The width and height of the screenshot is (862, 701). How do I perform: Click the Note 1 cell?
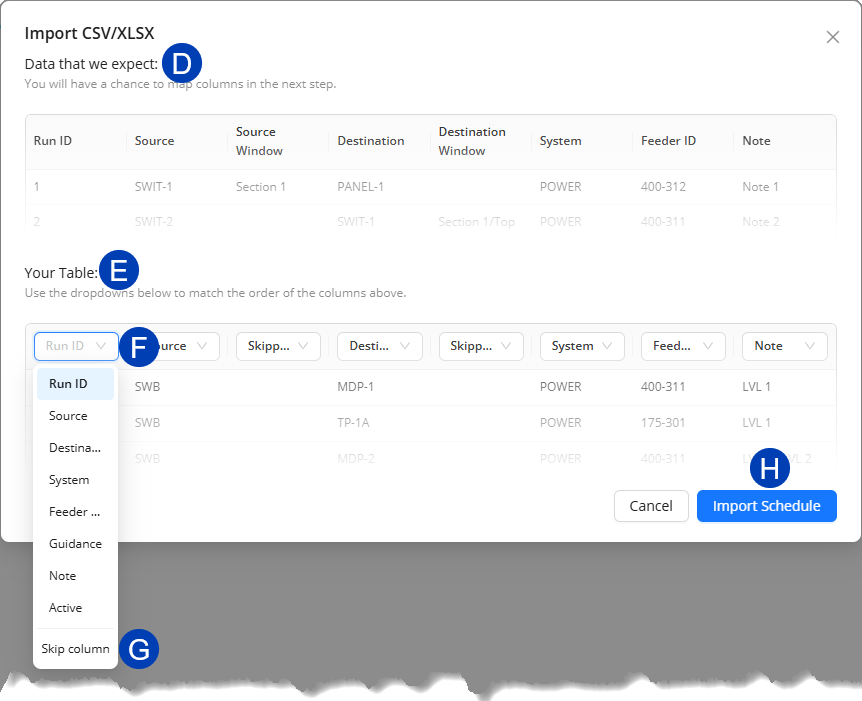click(760, 187)
